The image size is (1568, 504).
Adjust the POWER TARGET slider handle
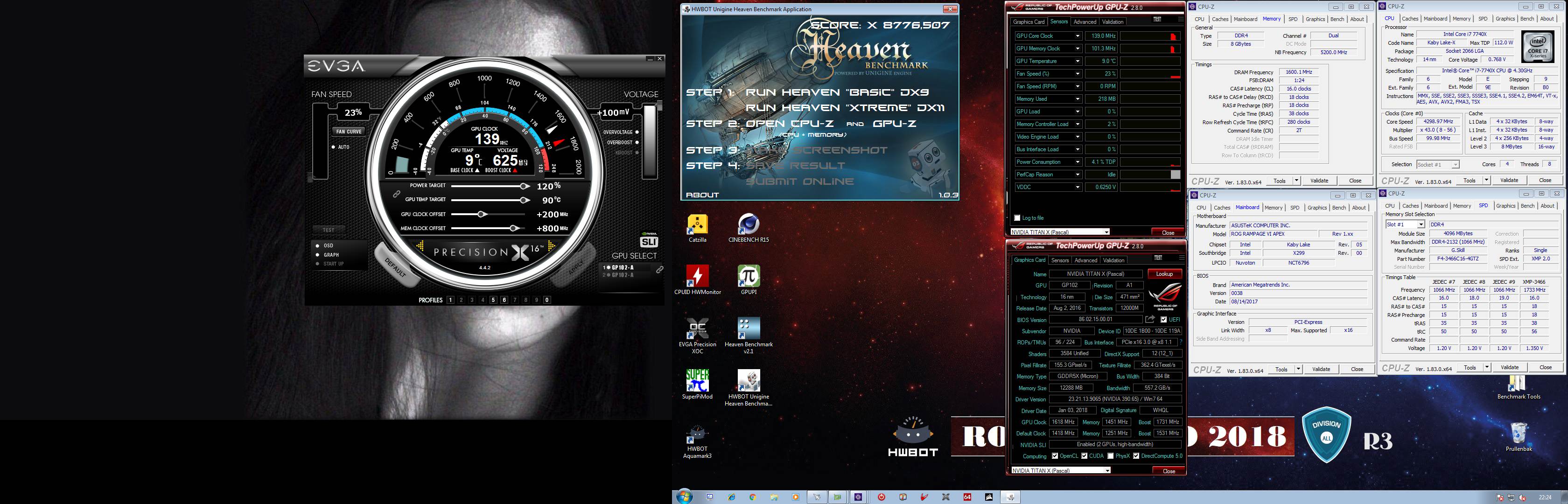tap(524, 186)
